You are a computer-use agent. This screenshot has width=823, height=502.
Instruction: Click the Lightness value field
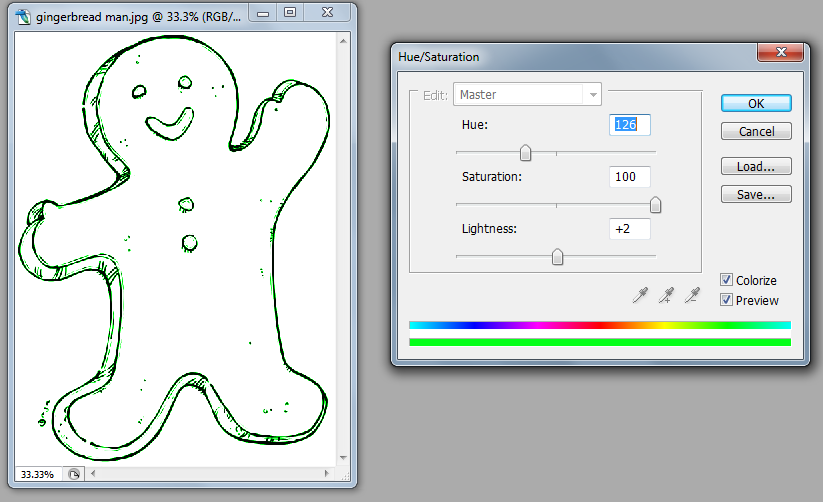pyautogui.click(x=629, y=229)
